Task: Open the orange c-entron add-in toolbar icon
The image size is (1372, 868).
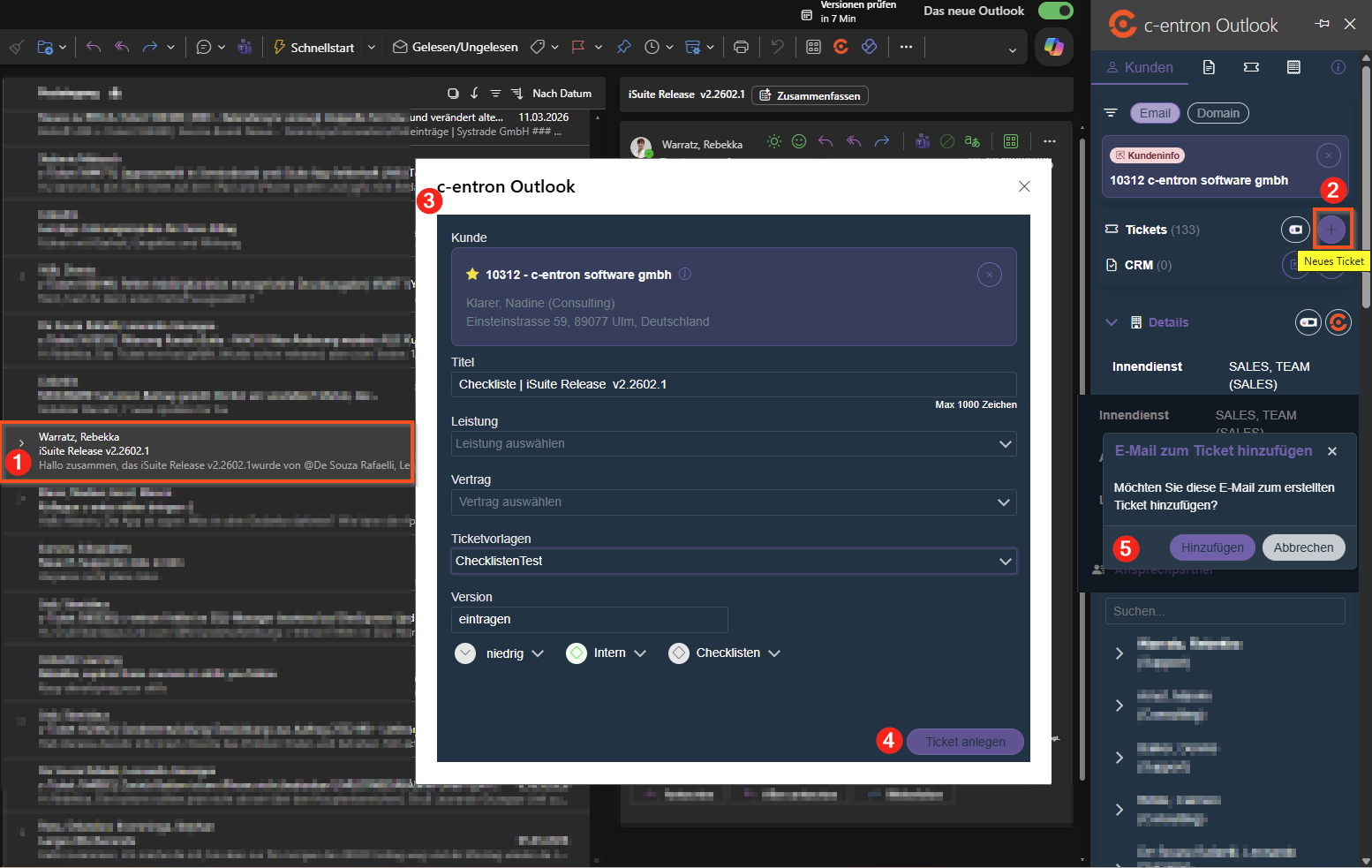Action: [841, 47]
